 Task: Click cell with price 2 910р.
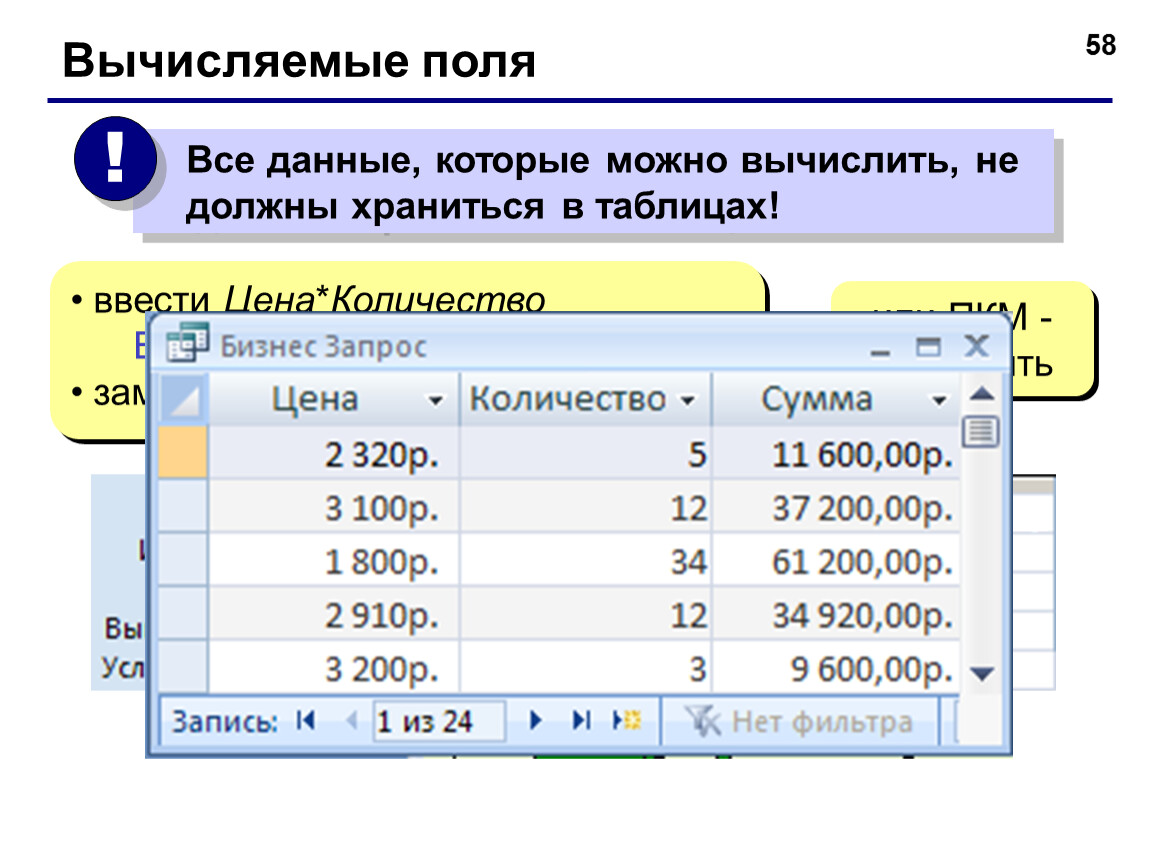pyautogui.click(x=334, y=615)
